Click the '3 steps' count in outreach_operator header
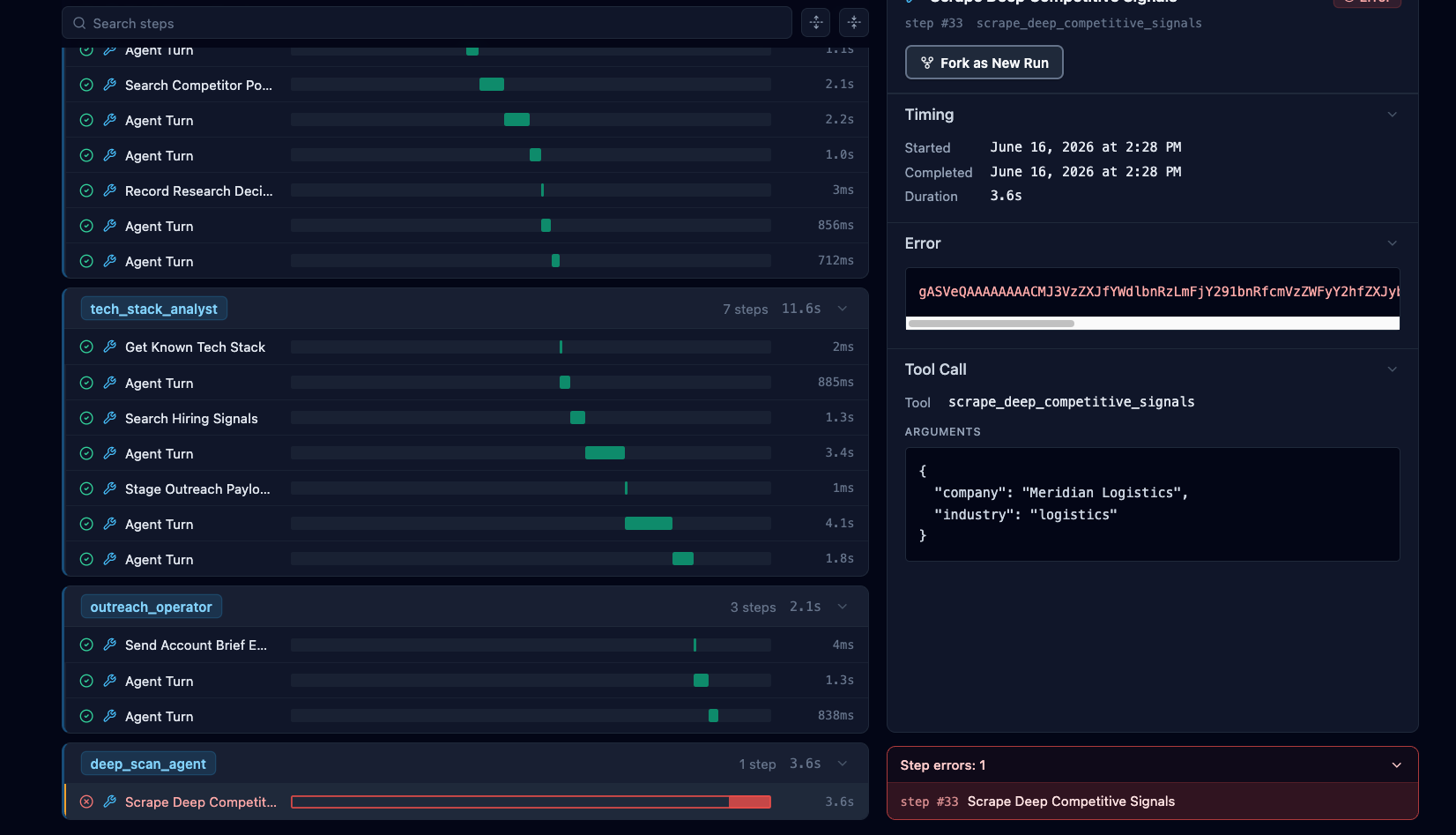This screenshot has width=1456, height=835. [753, 607]
